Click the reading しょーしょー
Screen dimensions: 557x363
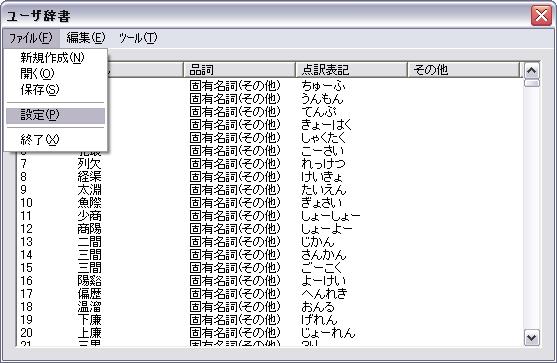(331, 216)
